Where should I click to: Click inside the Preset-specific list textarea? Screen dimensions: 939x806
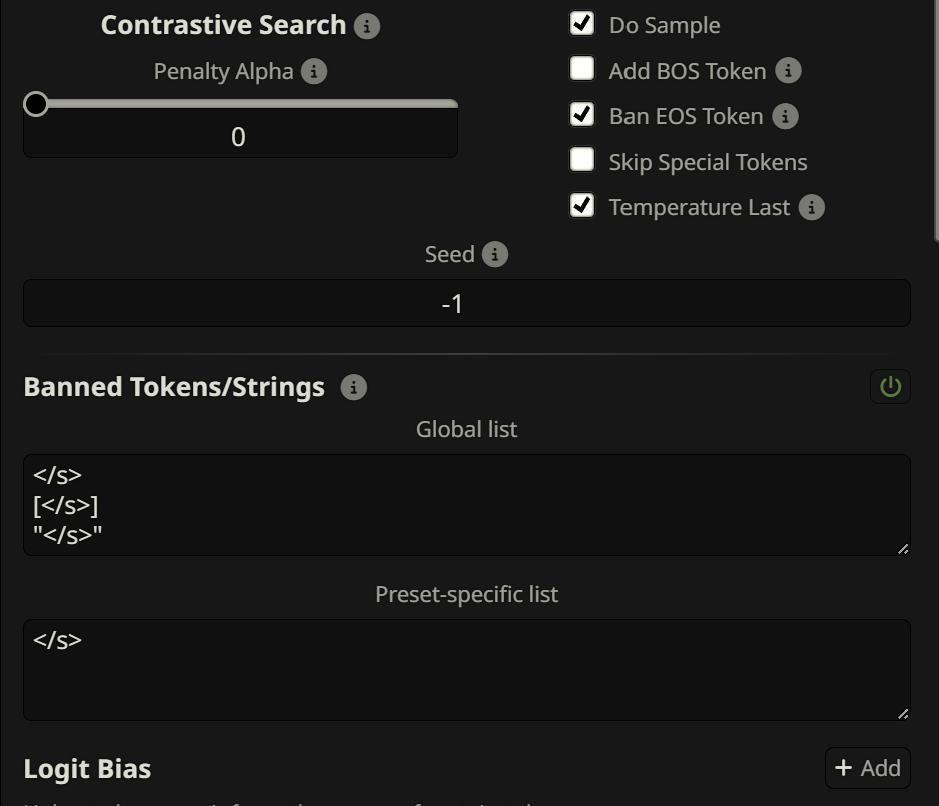pos(466,669)
